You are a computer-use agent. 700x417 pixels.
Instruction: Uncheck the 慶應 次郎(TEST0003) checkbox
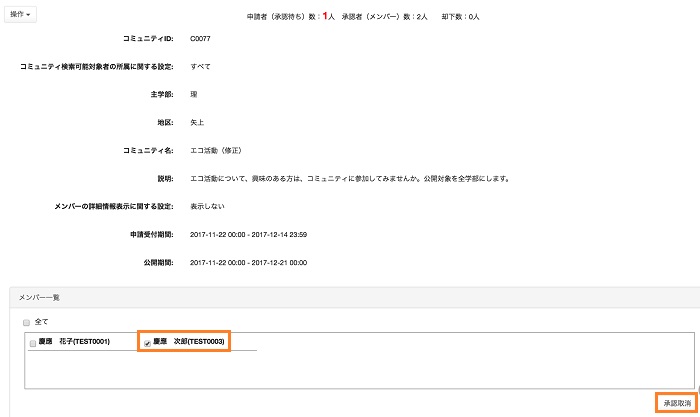148,343
